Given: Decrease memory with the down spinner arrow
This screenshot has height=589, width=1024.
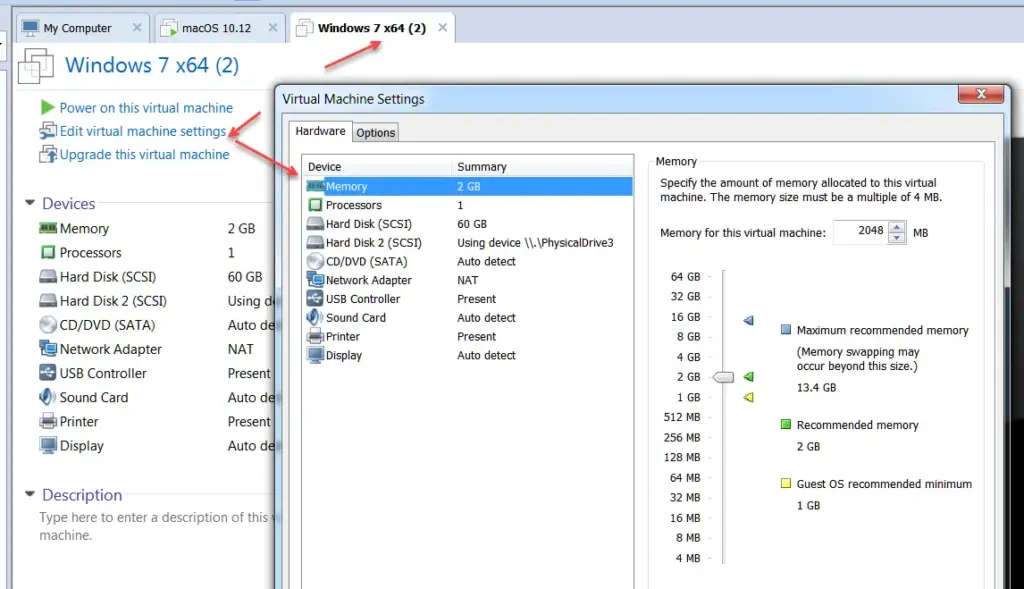Looking at the screenshot, I should 897,238.
